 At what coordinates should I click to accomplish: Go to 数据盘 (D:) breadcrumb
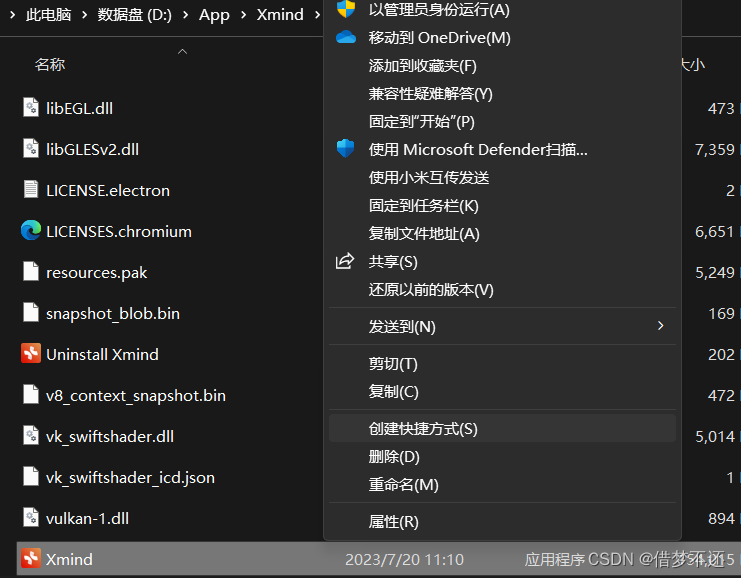click(x=134, y=15)
